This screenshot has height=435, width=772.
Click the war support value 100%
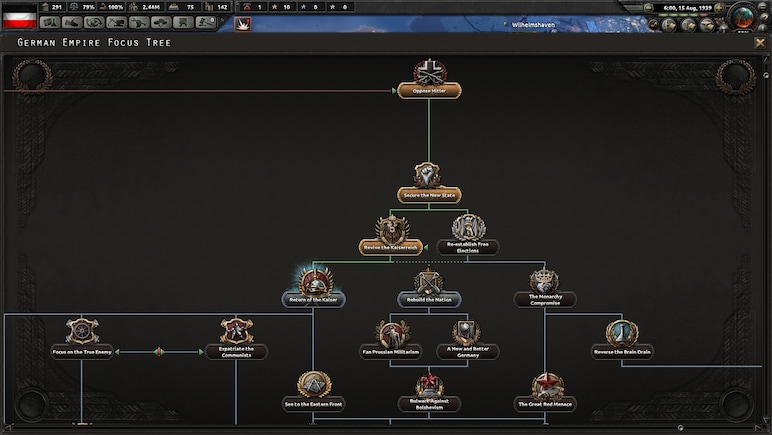click(116, 7)
